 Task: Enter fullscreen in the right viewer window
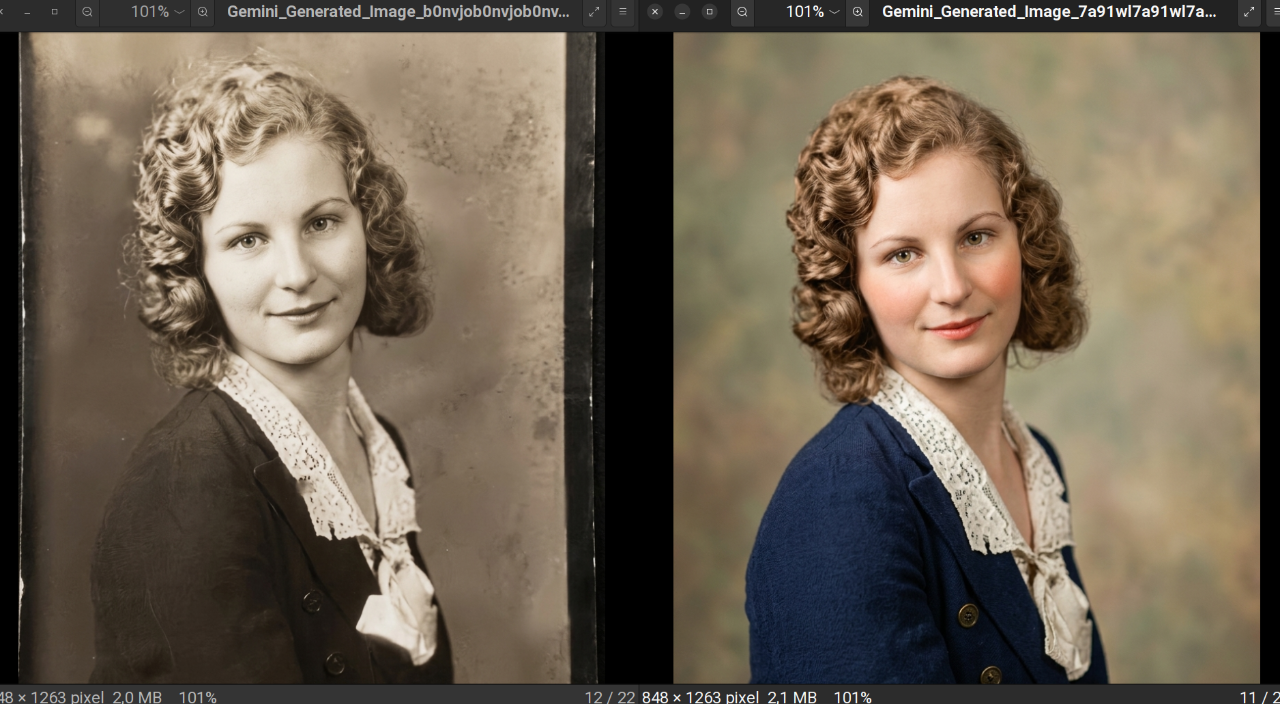pyautogui.click(x=1248, y=12)
